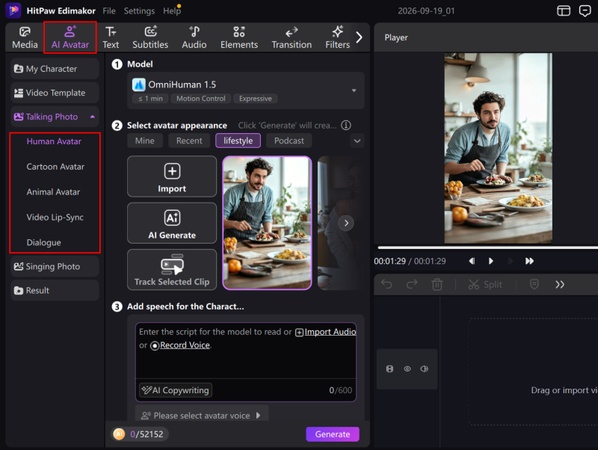
Task: Show more tabs with right chevron
Action: point(359,37)
